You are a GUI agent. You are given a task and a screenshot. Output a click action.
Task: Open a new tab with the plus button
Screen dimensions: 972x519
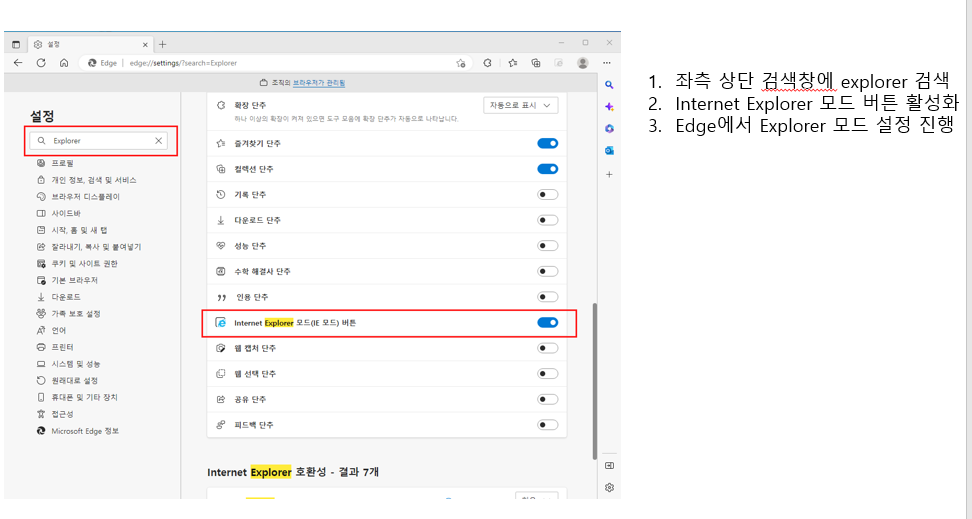[x=162, y=44]
